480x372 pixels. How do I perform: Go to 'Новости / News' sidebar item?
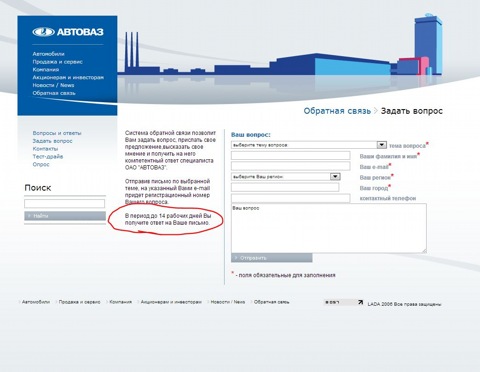click(53, 85)
